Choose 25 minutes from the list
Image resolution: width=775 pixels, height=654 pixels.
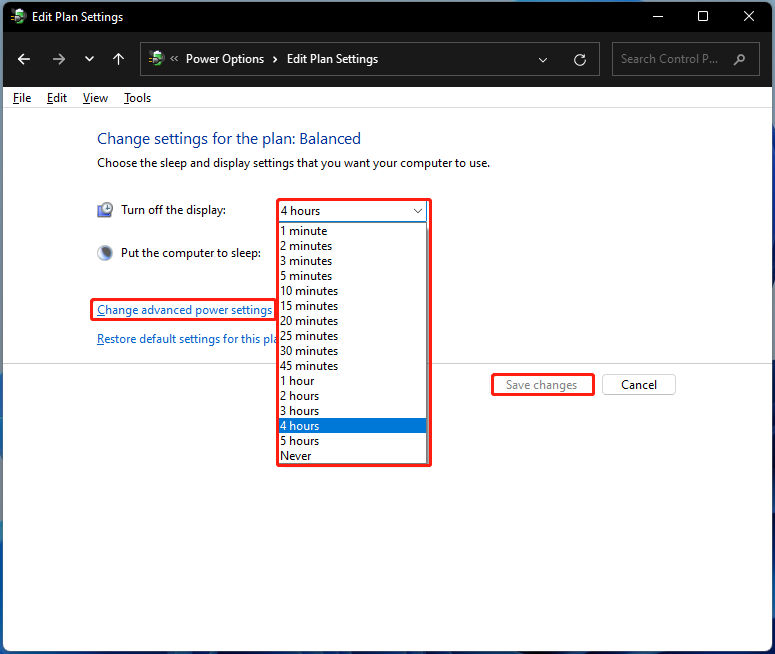click(x=353, y=336)
